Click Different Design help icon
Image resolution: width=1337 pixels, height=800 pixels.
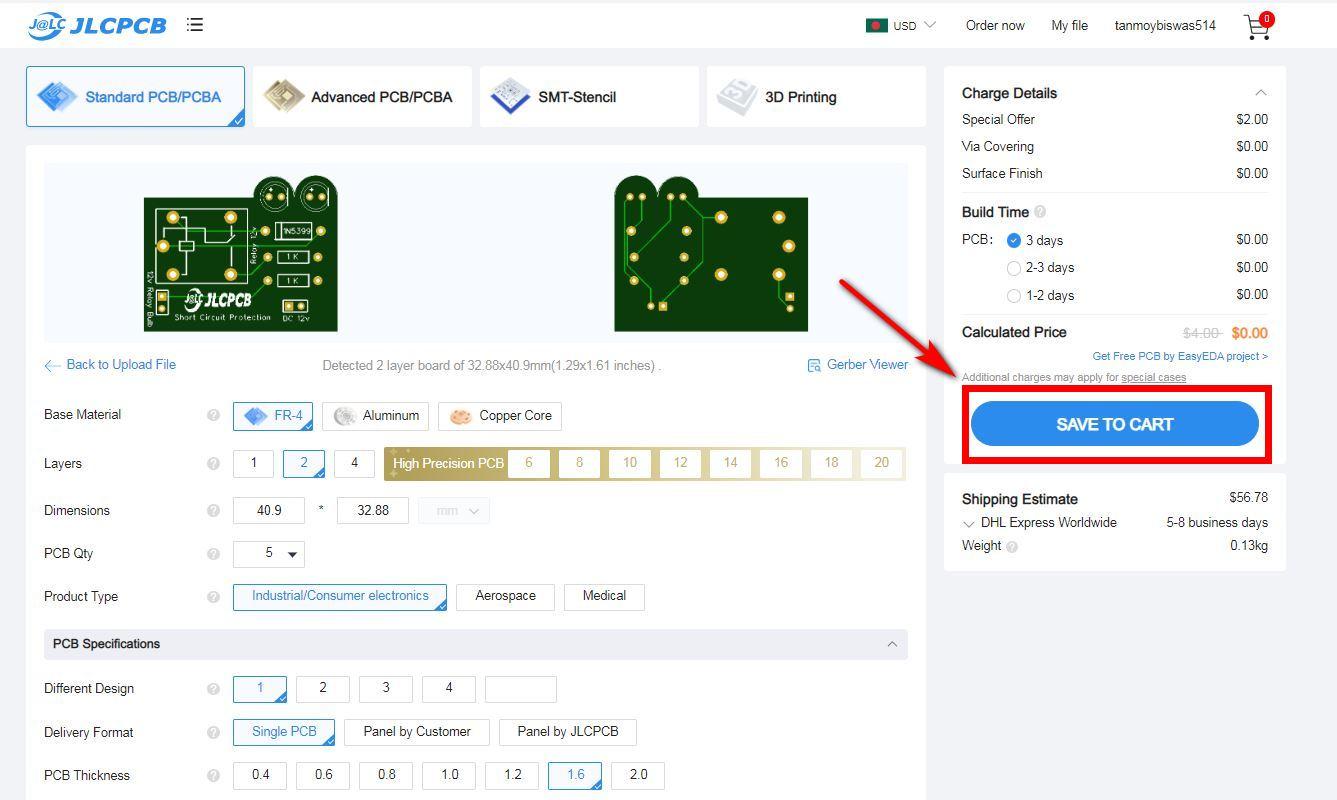pyautogui.click(x=213, y=689)
